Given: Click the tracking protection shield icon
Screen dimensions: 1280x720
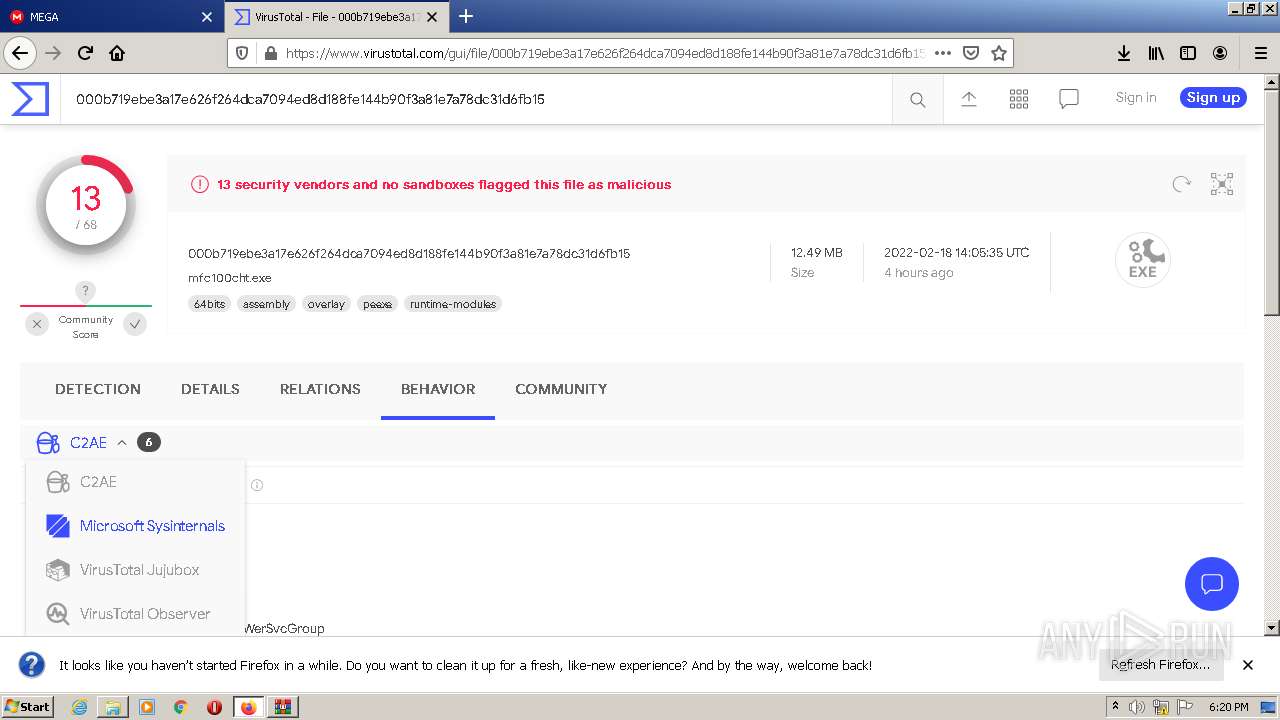Looking at the screenshot, I should point(243,53).
